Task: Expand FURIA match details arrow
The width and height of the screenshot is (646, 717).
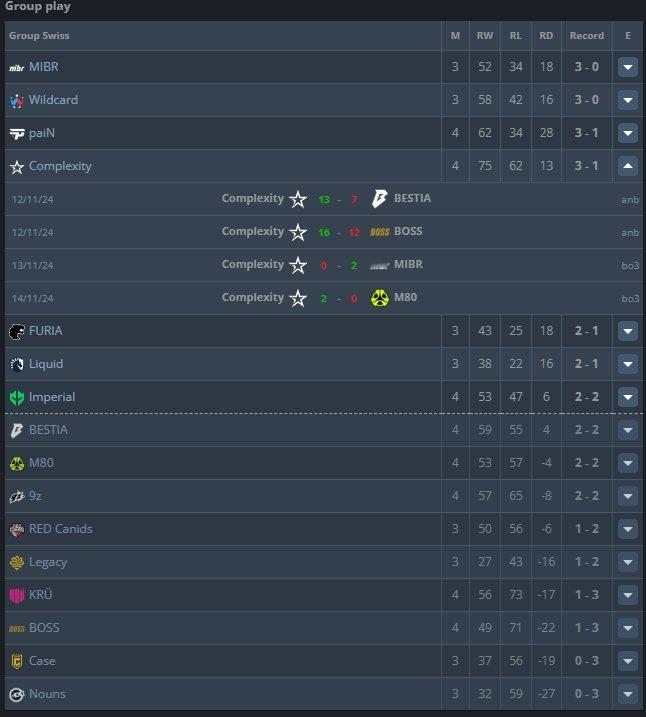Action: pos(628,331)
